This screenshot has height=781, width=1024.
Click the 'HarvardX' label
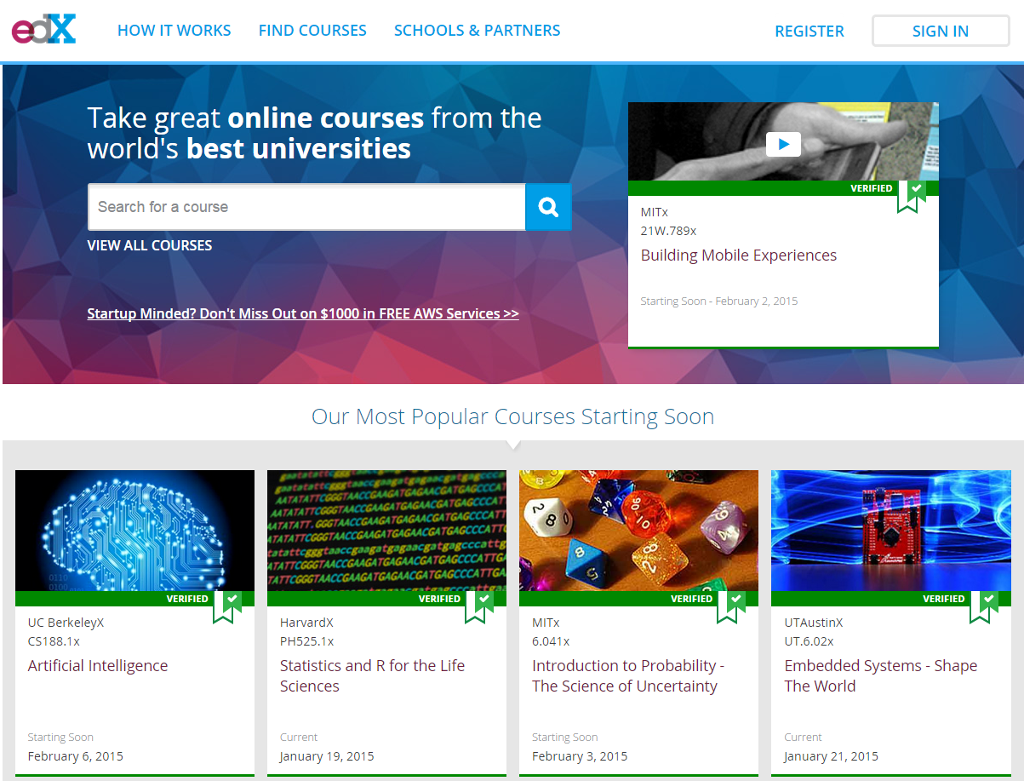click(306, 623)
